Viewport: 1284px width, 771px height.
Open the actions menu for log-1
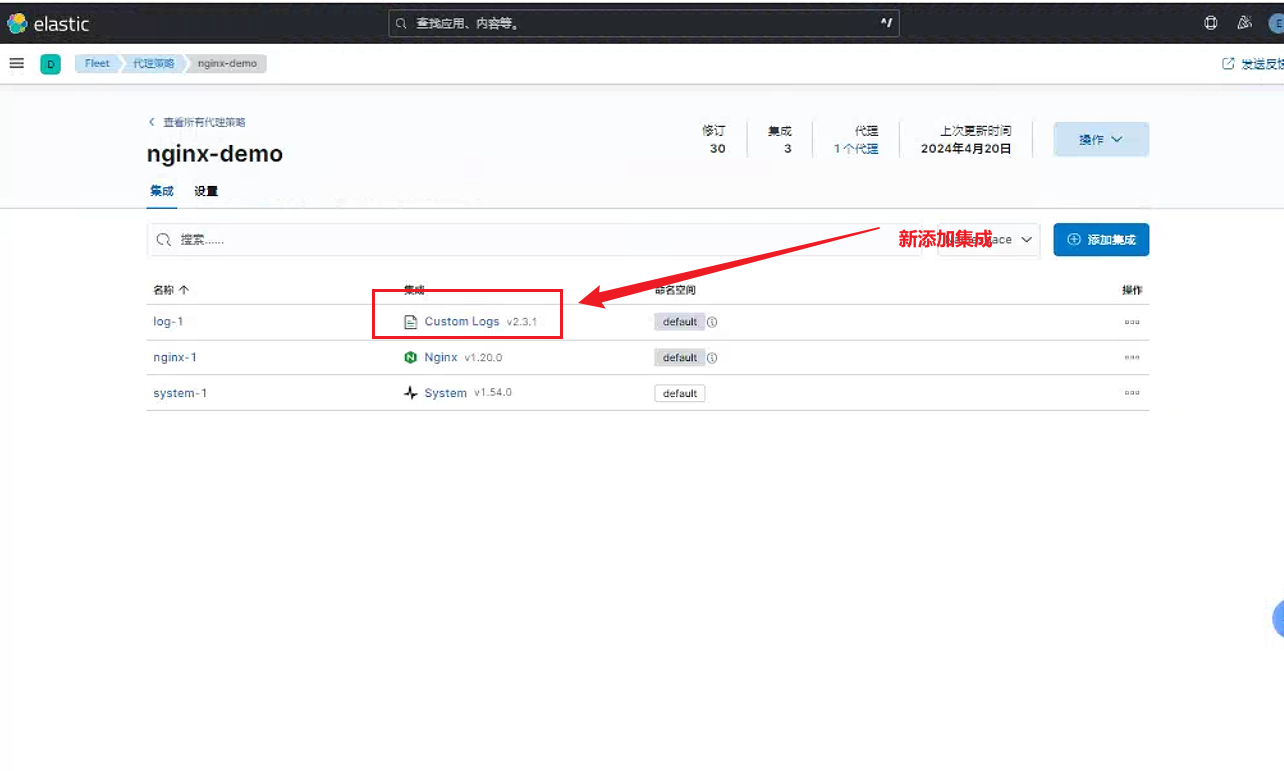click(1132, 322)
